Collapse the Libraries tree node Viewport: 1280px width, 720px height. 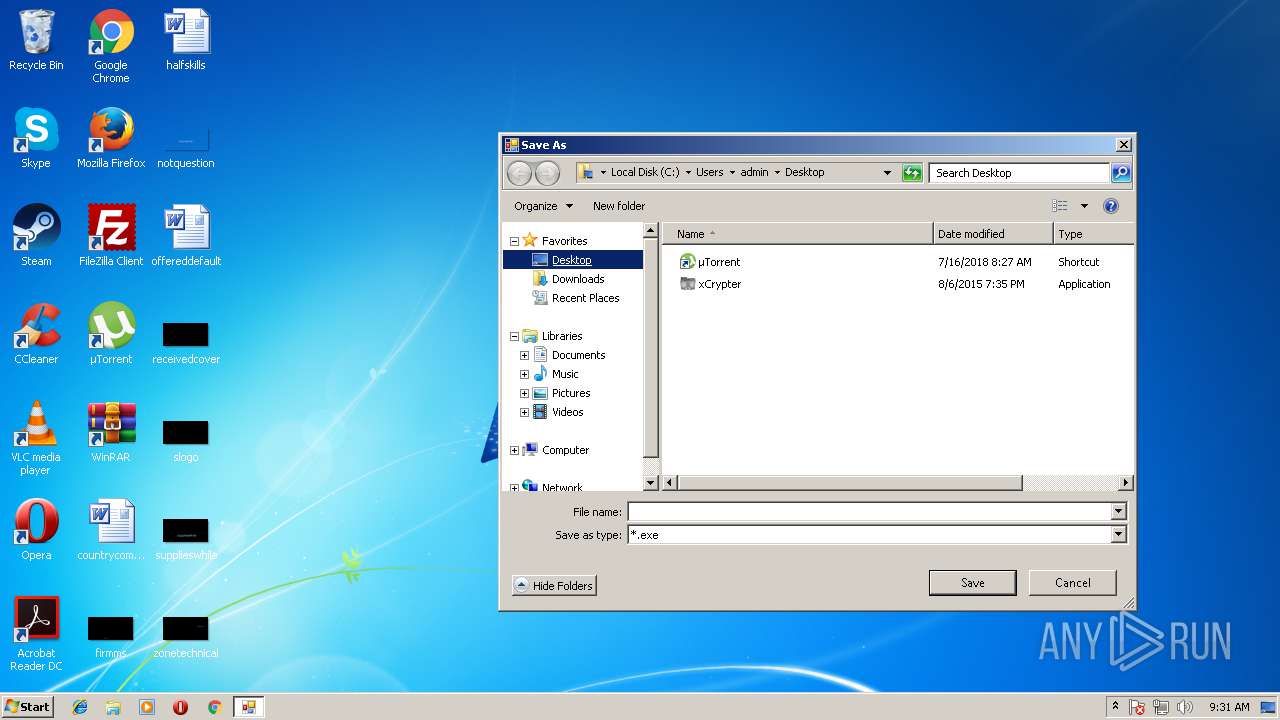[x=514, y=337]
